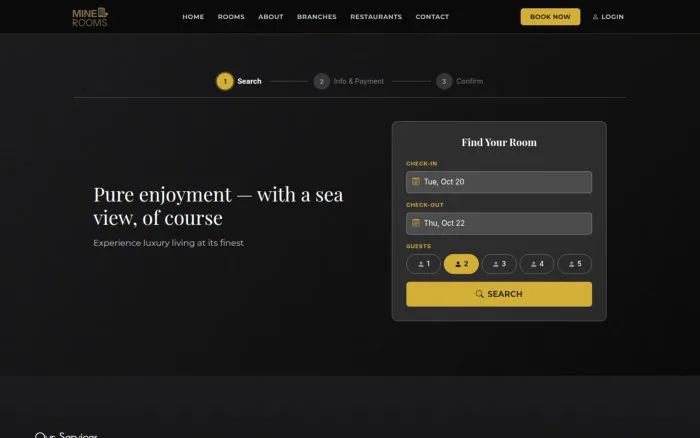Select 4 guests option

coord(537,264)
